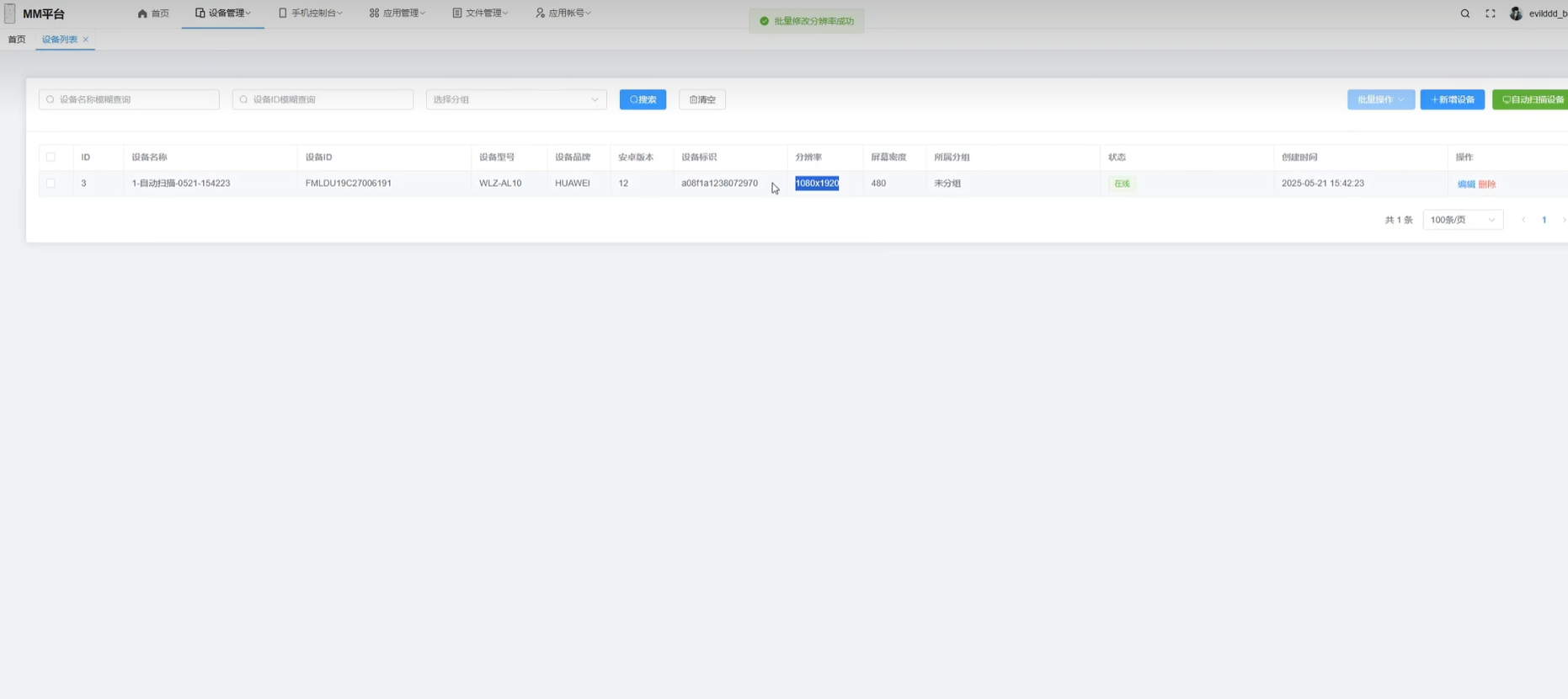Click the 清空 clear filters button
Image resolution: width=1568 pixels, height=699 pixels.
(701, 99)
